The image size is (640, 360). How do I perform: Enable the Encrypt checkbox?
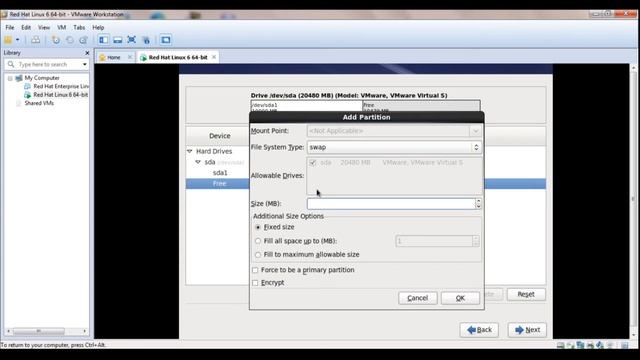(255, 283)
